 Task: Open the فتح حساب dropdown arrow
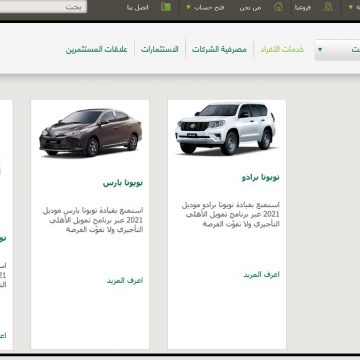(x=188, y=7)
